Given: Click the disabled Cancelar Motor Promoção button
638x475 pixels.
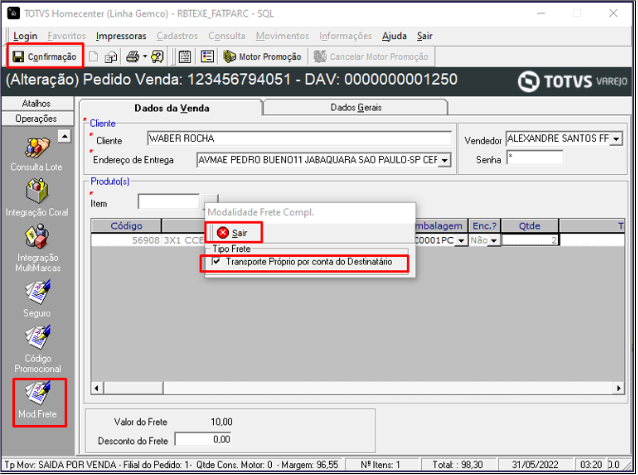Looking at the screenshot, I should click(371, 57).
